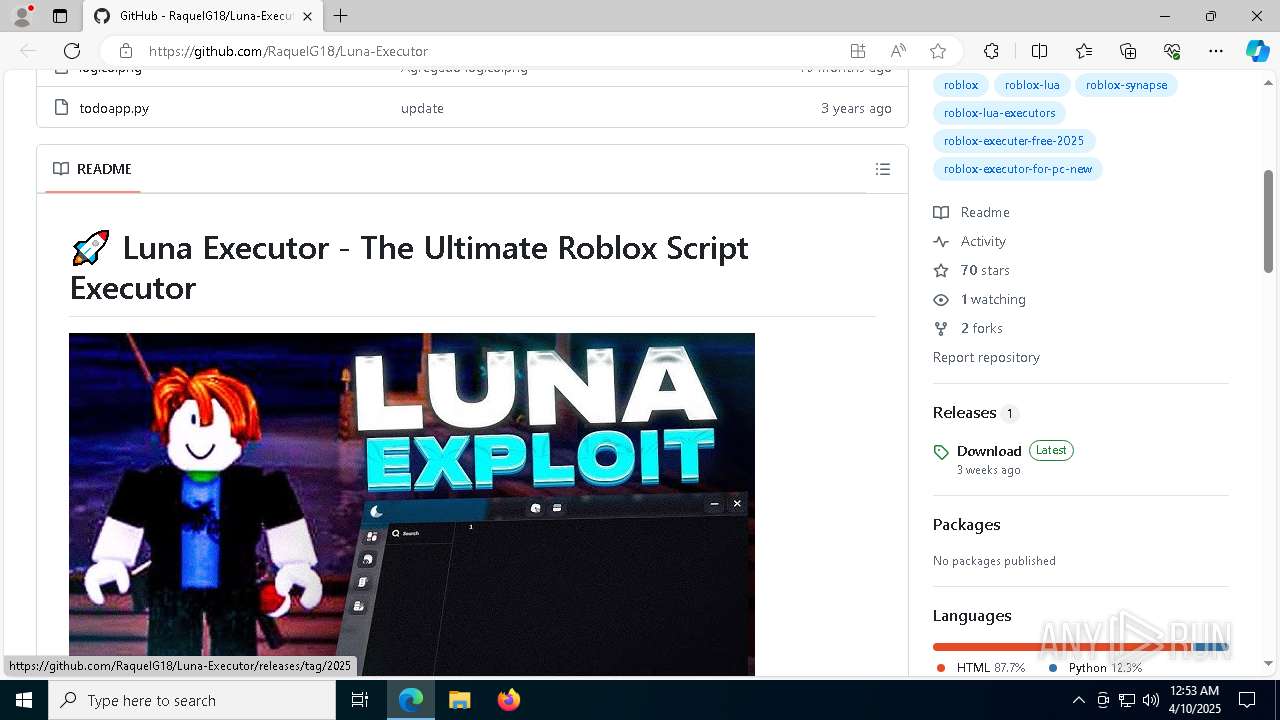Open Task View on taskbar

360,700
